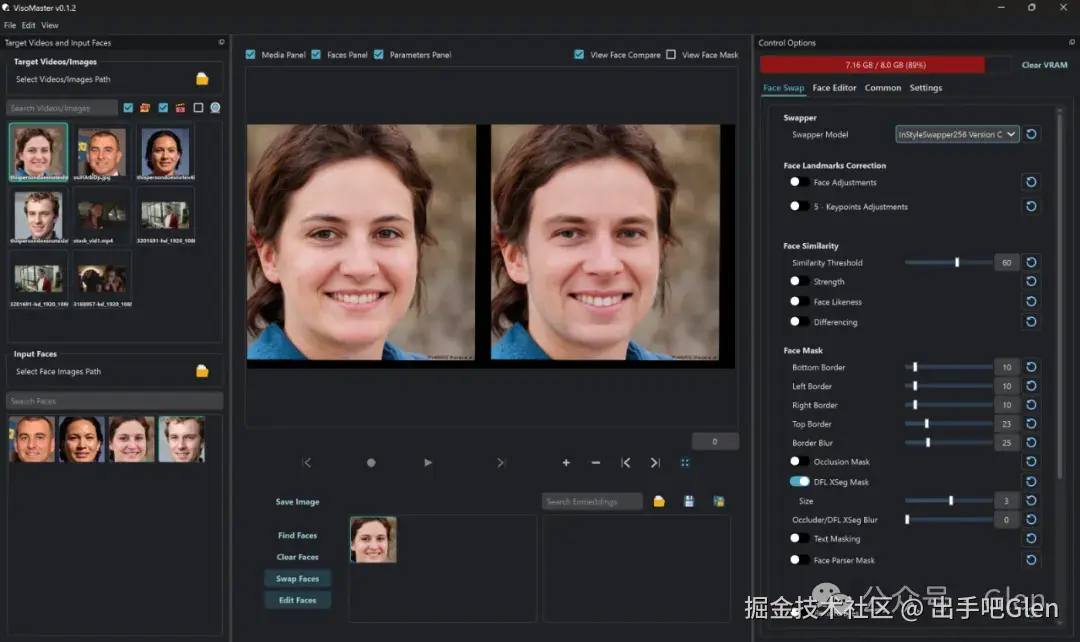
Task: Adjust the Similarity Threshold slider
Action: pos(948,262)
